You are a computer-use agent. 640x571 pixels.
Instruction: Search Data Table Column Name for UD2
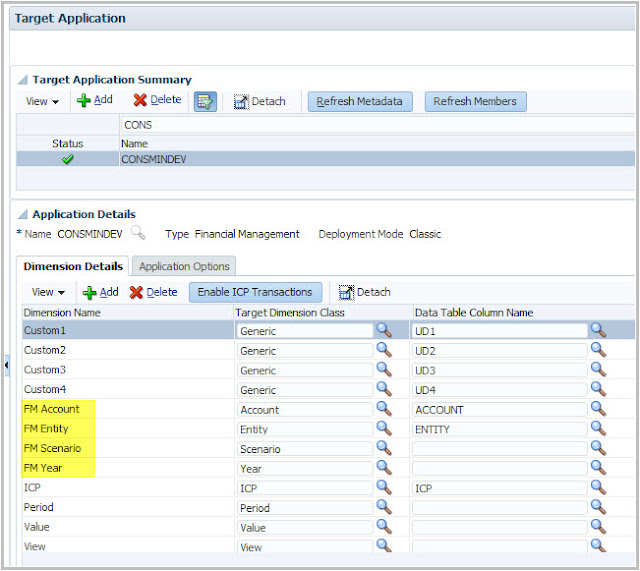click(x=598, y=350)
